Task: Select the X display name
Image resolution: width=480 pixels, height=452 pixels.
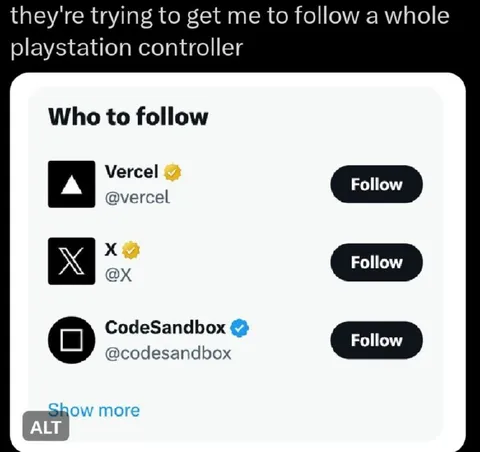Action: 111,249
